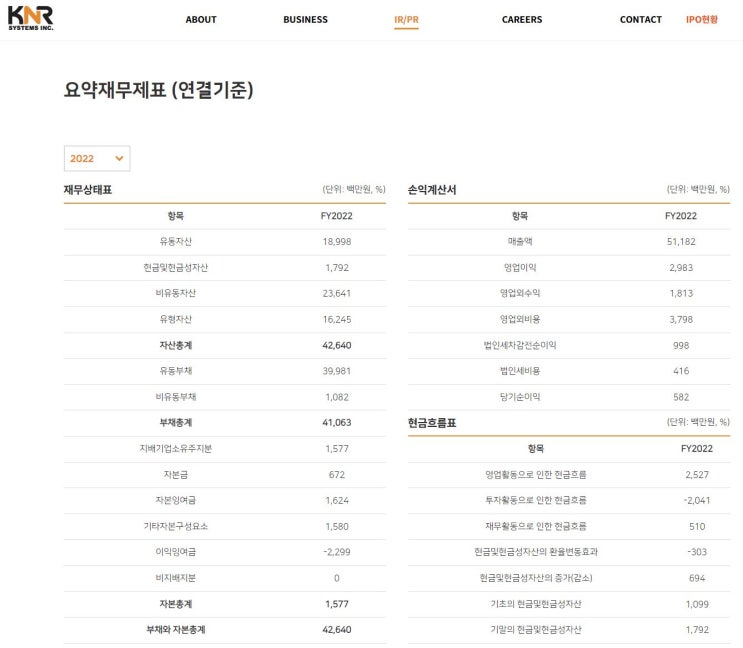This screenshot has height=648, width=743.
Task: Click the 부채와 자본총계 row label
Action: (176, 630)
